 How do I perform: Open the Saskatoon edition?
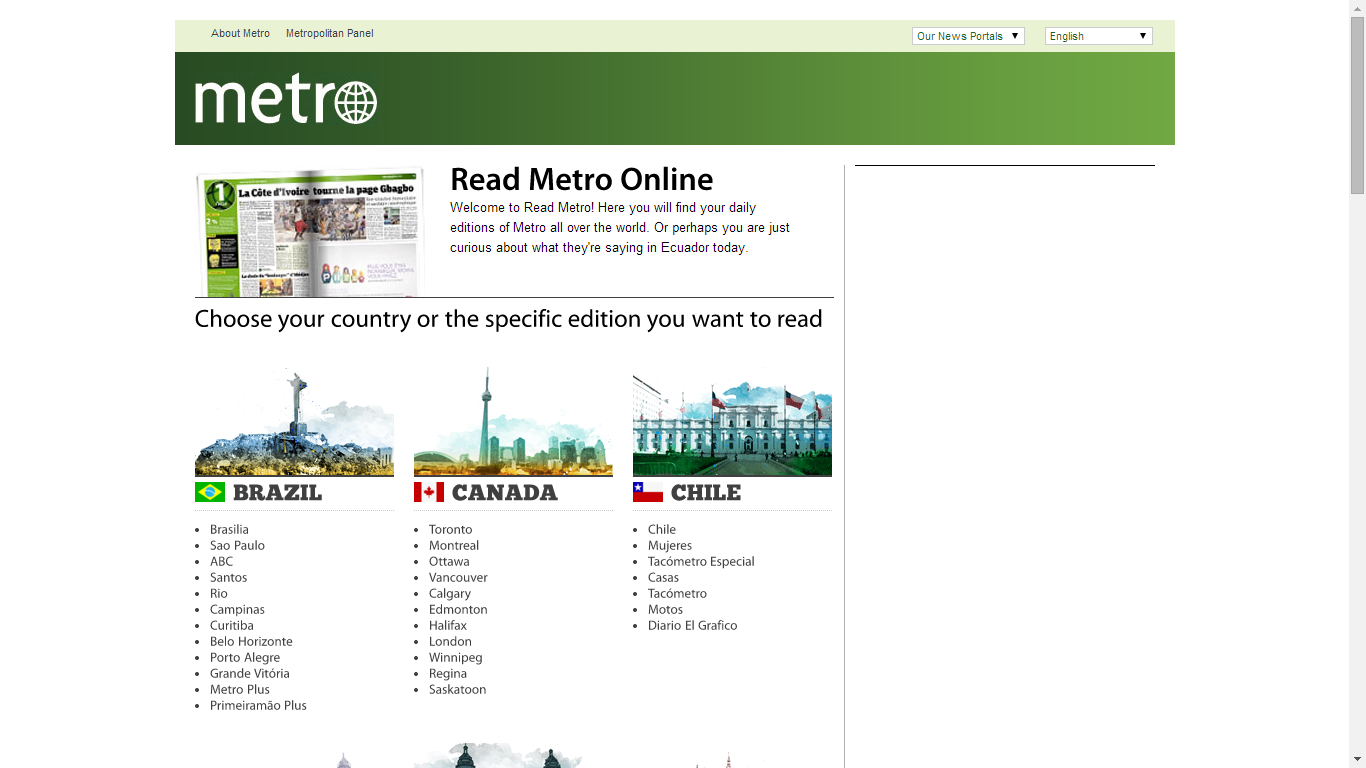458,690
